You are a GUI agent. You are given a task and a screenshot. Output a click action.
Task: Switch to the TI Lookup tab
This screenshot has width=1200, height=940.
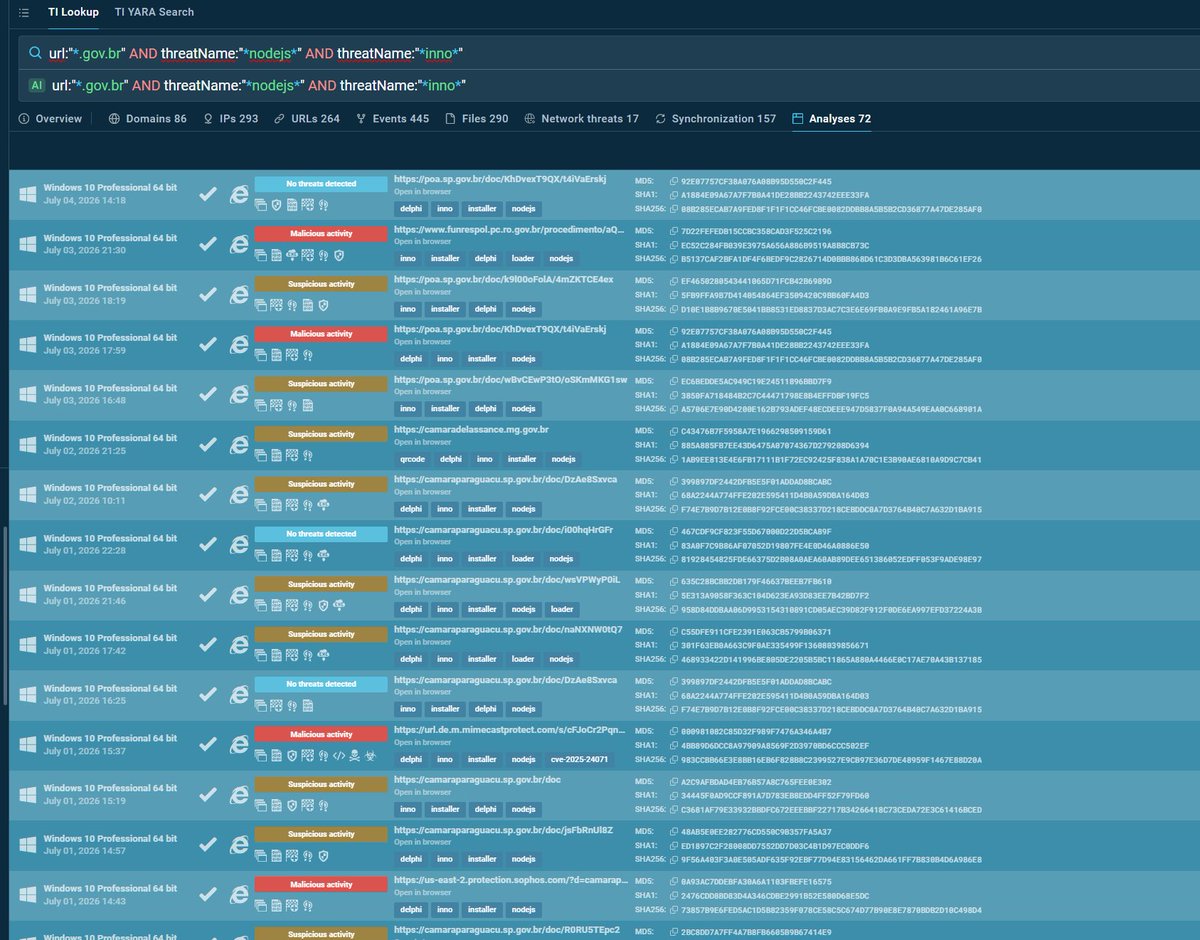pyautogui.click(x=73, y=12)
